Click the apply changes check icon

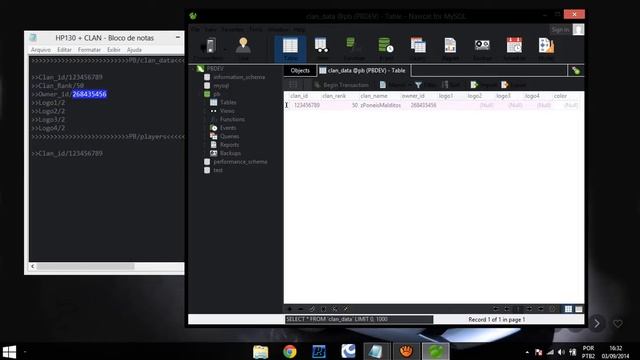pos(312,309)
